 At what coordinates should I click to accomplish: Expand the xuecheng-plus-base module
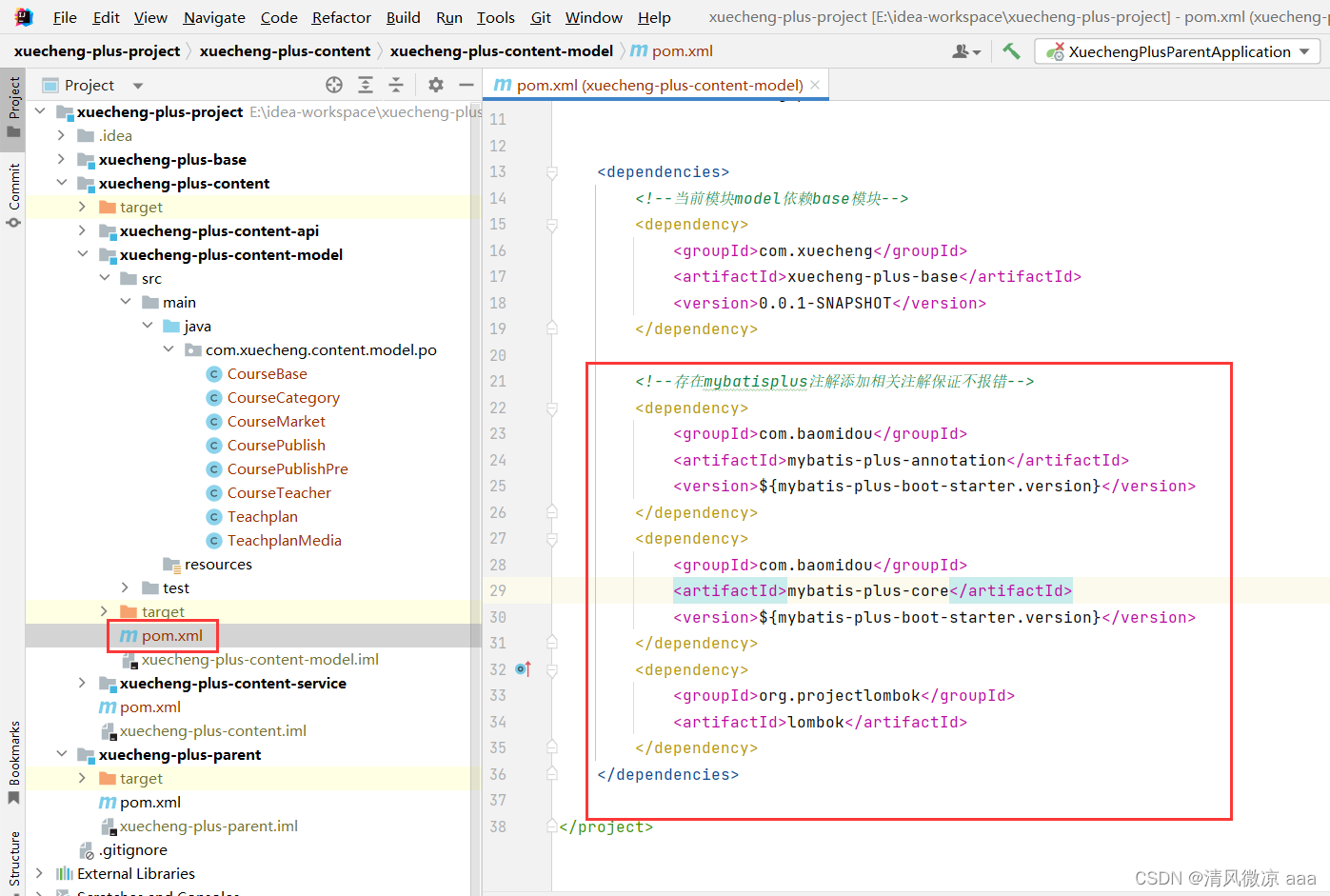pos(61,159)
